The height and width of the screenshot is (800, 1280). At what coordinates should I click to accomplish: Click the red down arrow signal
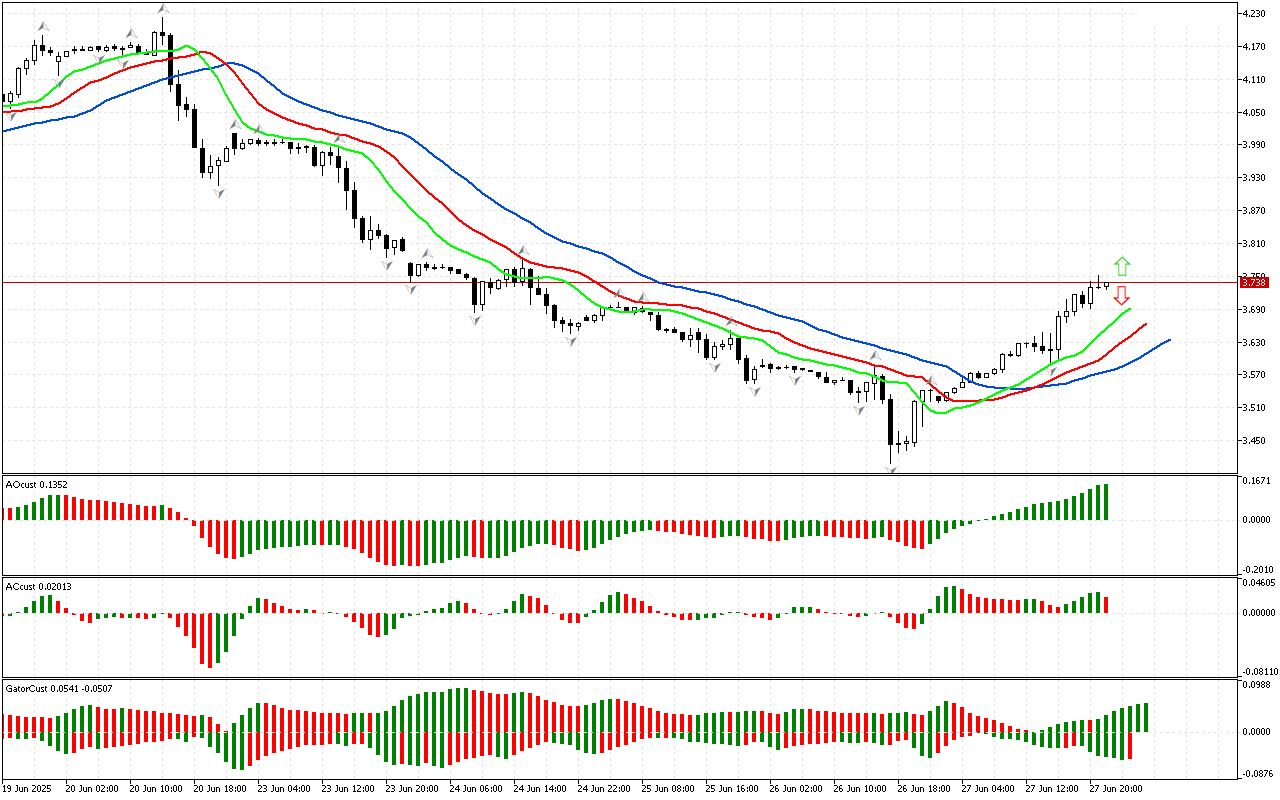(1122, 295)
